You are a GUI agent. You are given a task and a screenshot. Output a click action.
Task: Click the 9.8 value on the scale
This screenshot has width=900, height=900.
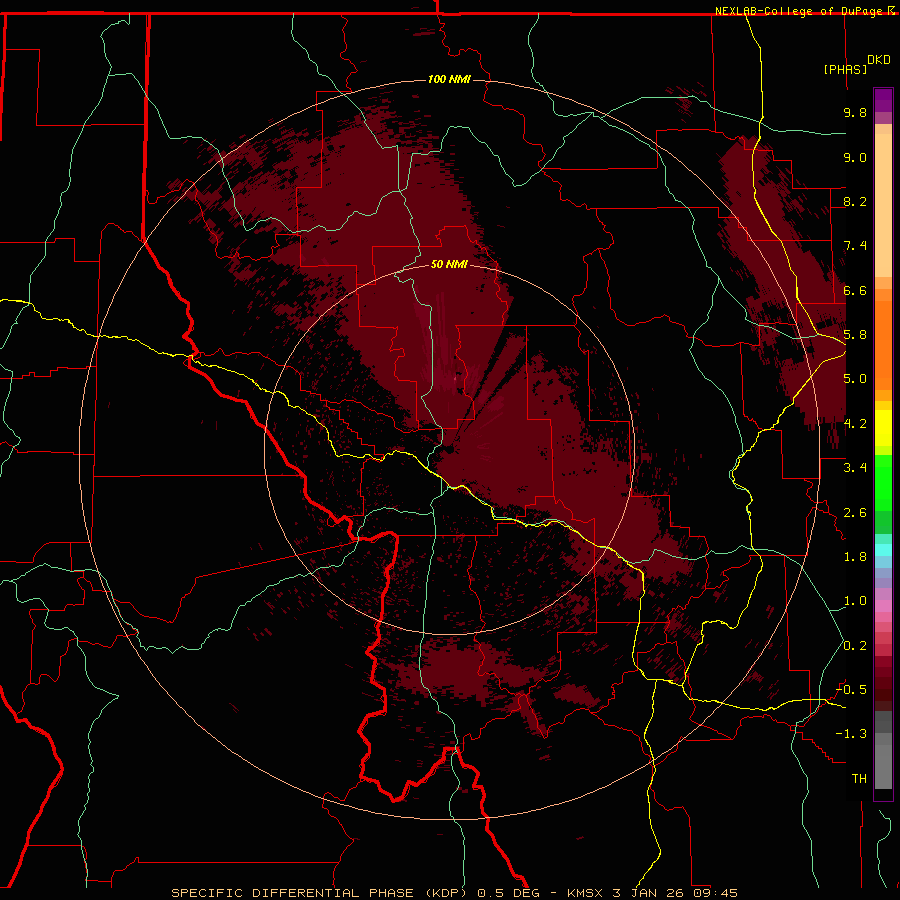click(855, 112)
